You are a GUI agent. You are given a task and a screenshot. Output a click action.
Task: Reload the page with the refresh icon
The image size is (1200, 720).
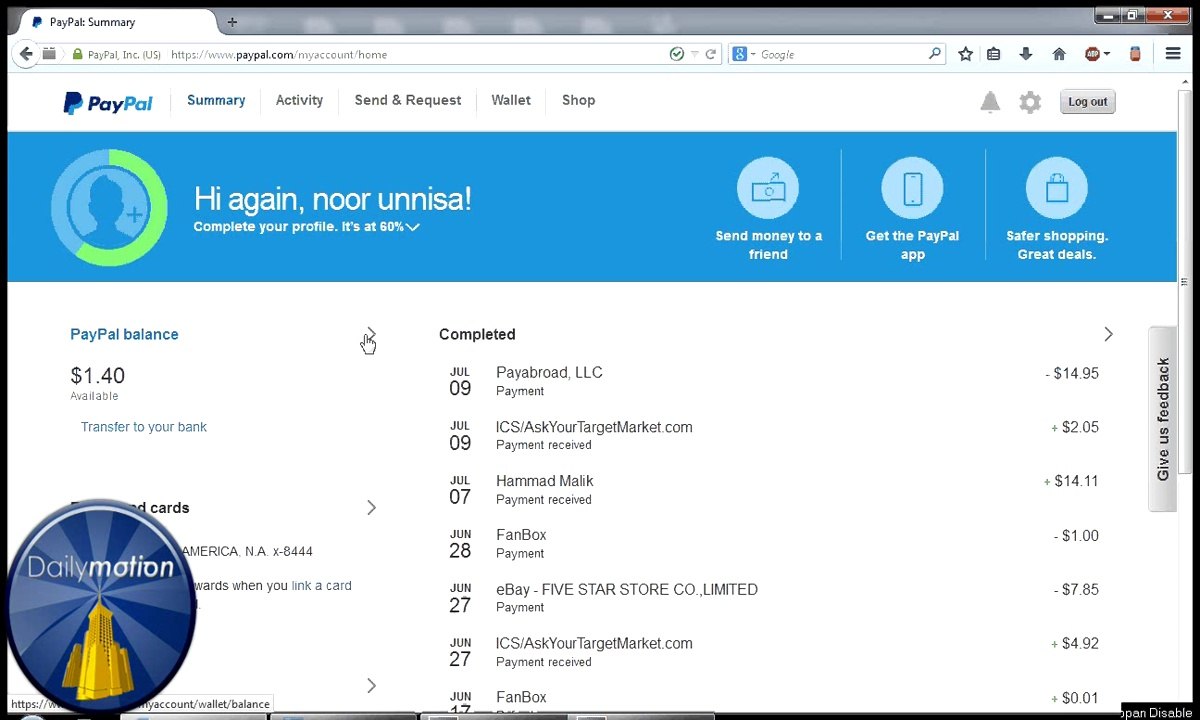711,54
